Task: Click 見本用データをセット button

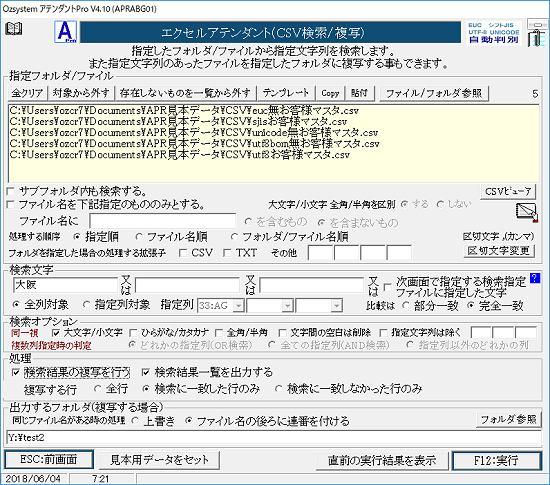Action: pos(159,460)
